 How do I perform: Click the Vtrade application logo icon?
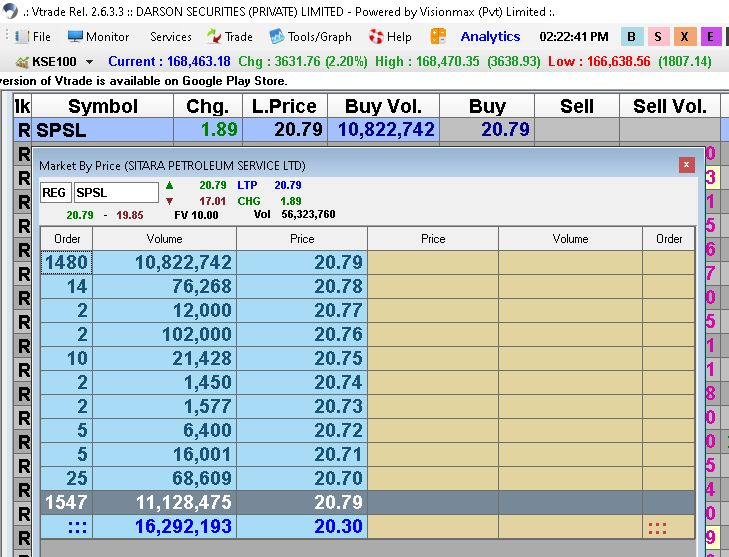[x=10, y=11]
